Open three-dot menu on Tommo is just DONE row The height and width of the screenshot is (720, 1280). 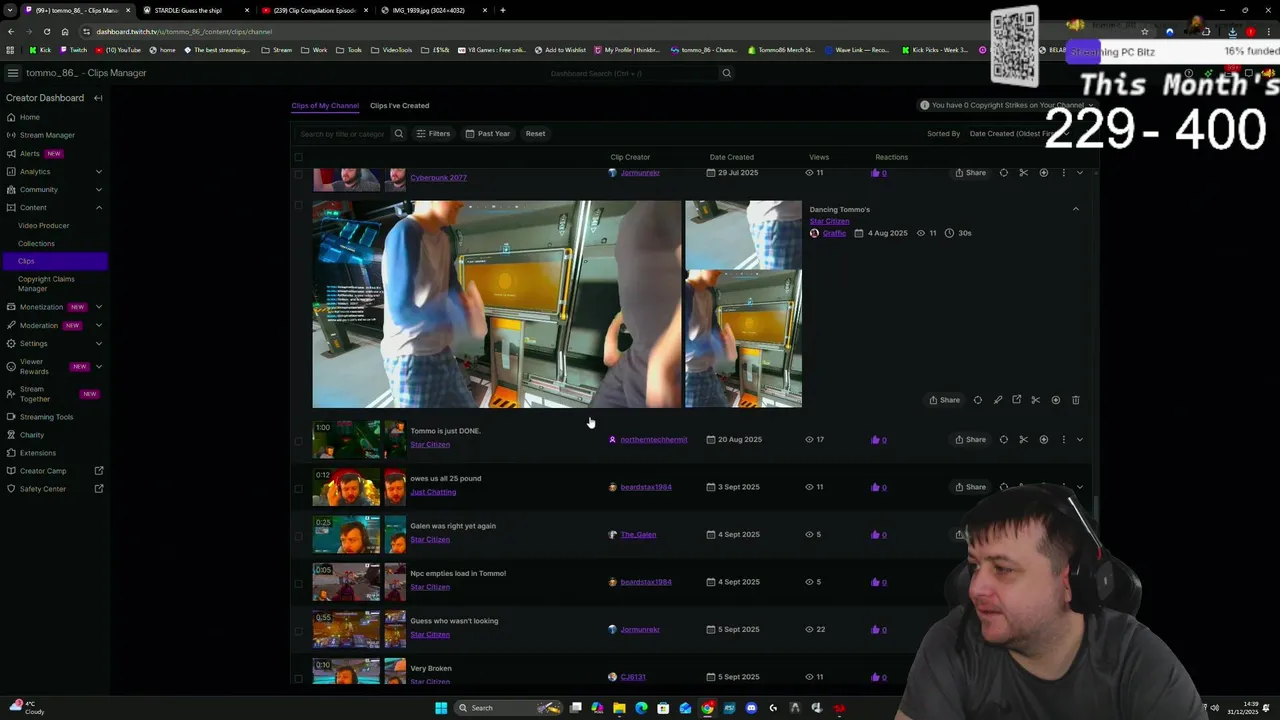click(x=1063, y=440)
